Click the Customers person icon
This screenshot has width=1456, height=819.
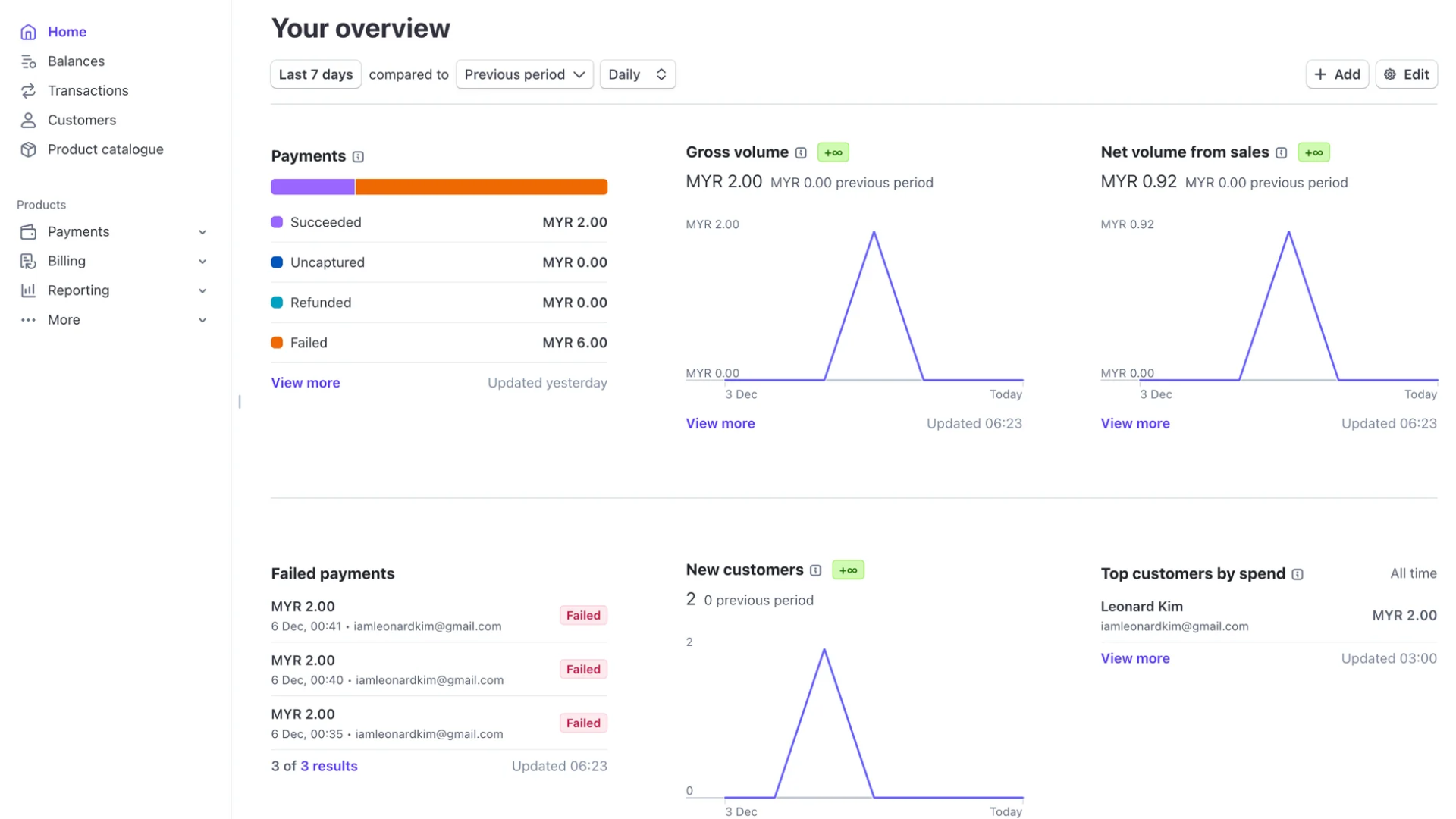click(x=28, y=120)
